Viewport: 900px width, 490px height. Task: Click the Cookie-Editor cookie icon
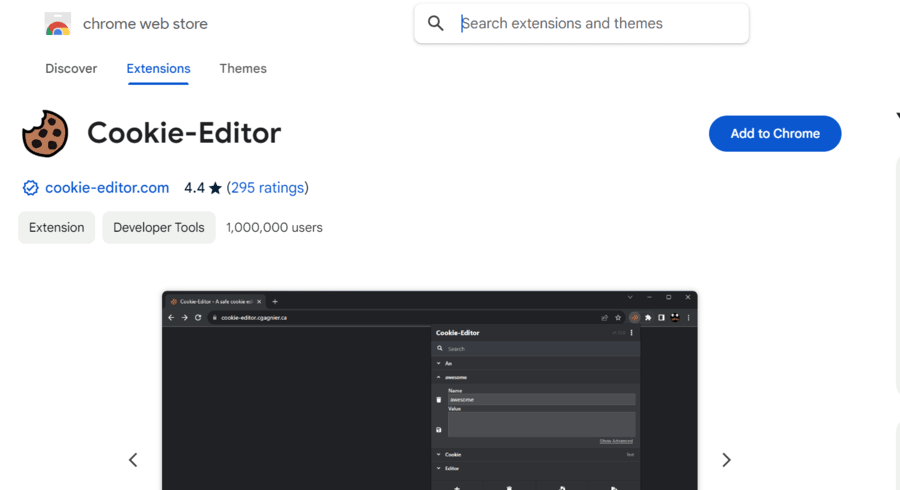click(x=45, y=133)
